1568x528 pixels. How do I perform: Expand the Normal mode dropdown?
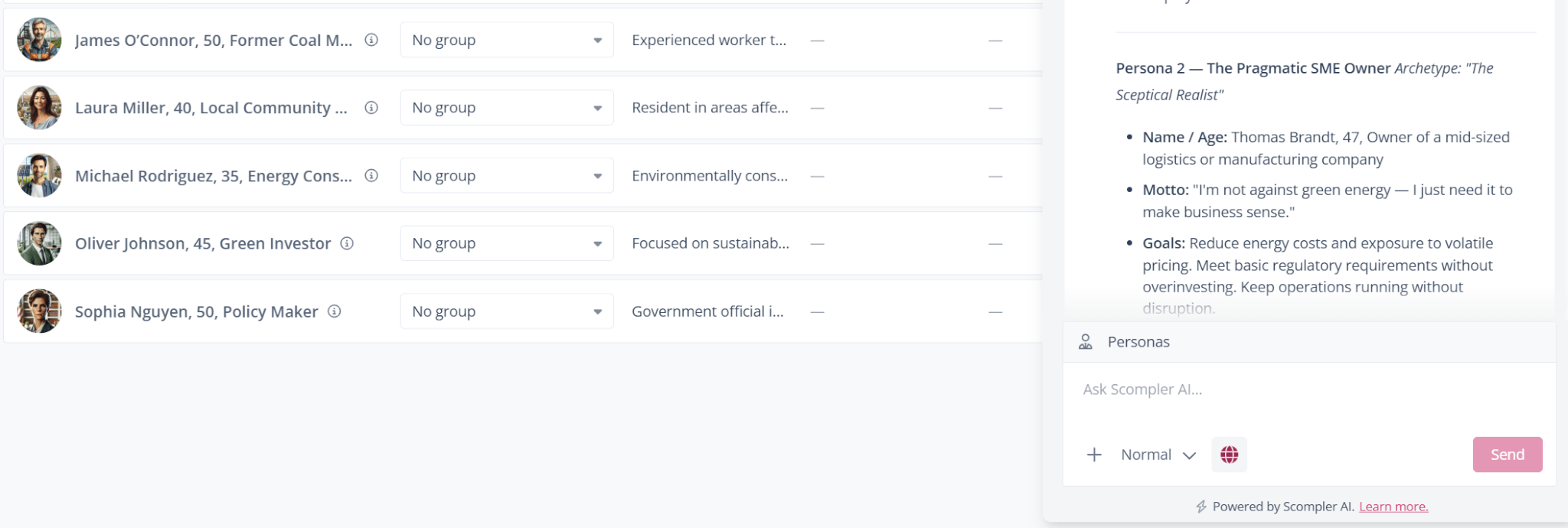click(1158, 455)
